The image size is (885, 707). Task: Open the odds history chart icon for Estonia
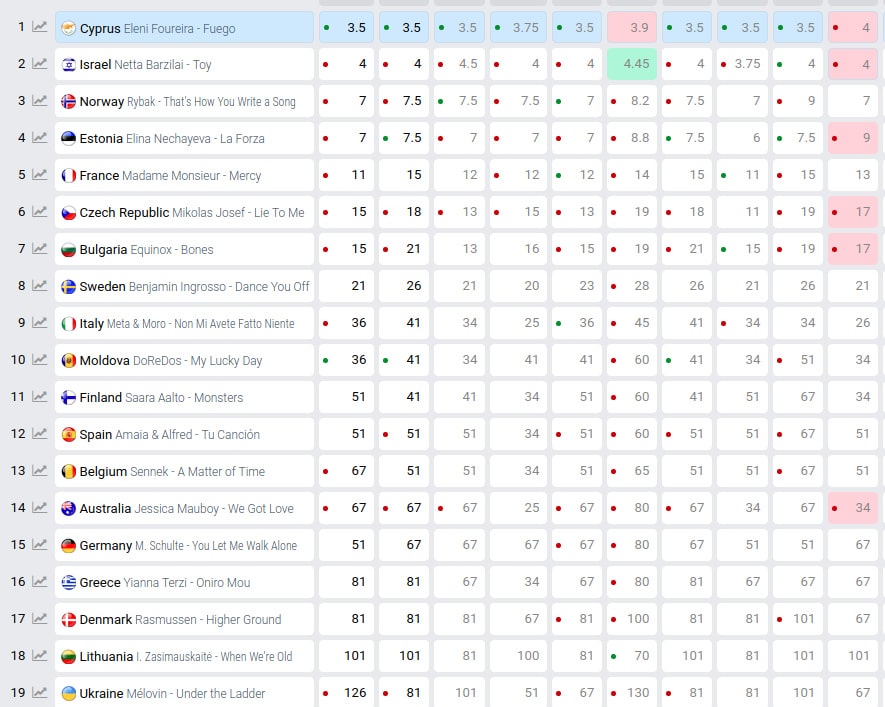click(x=40, y=138)
